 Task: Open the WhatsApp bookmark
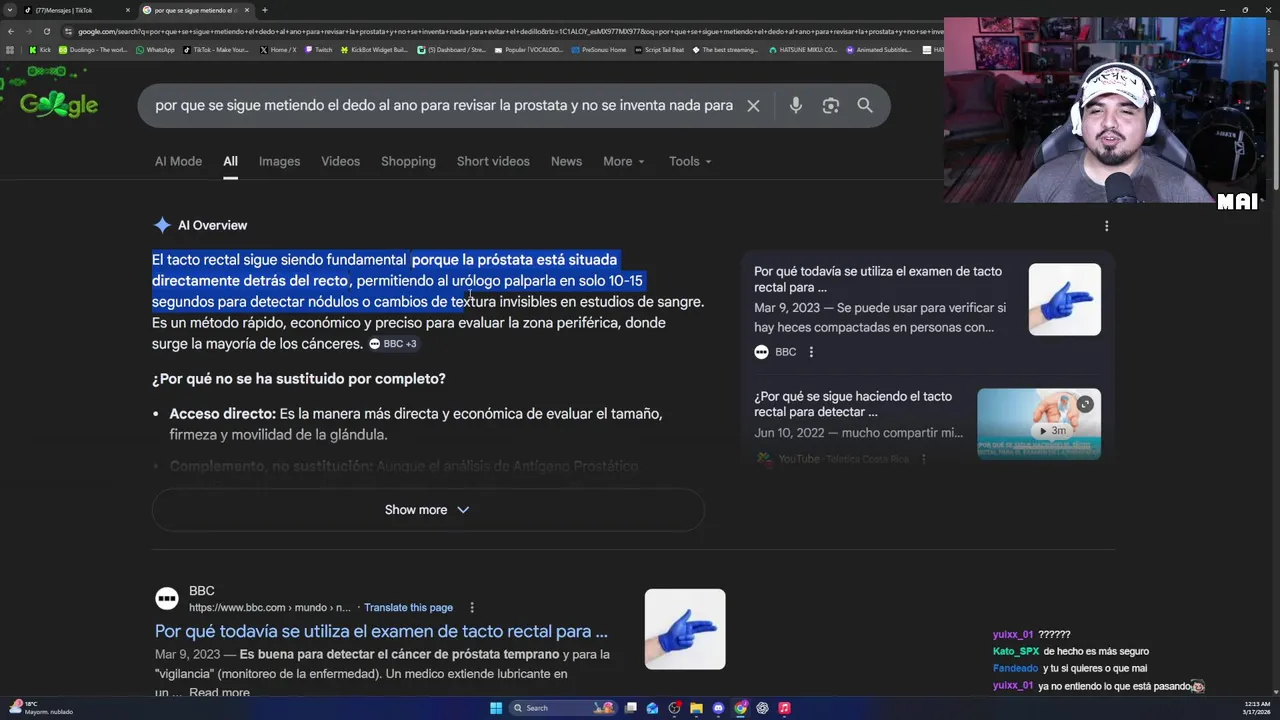tap(154, 49)
